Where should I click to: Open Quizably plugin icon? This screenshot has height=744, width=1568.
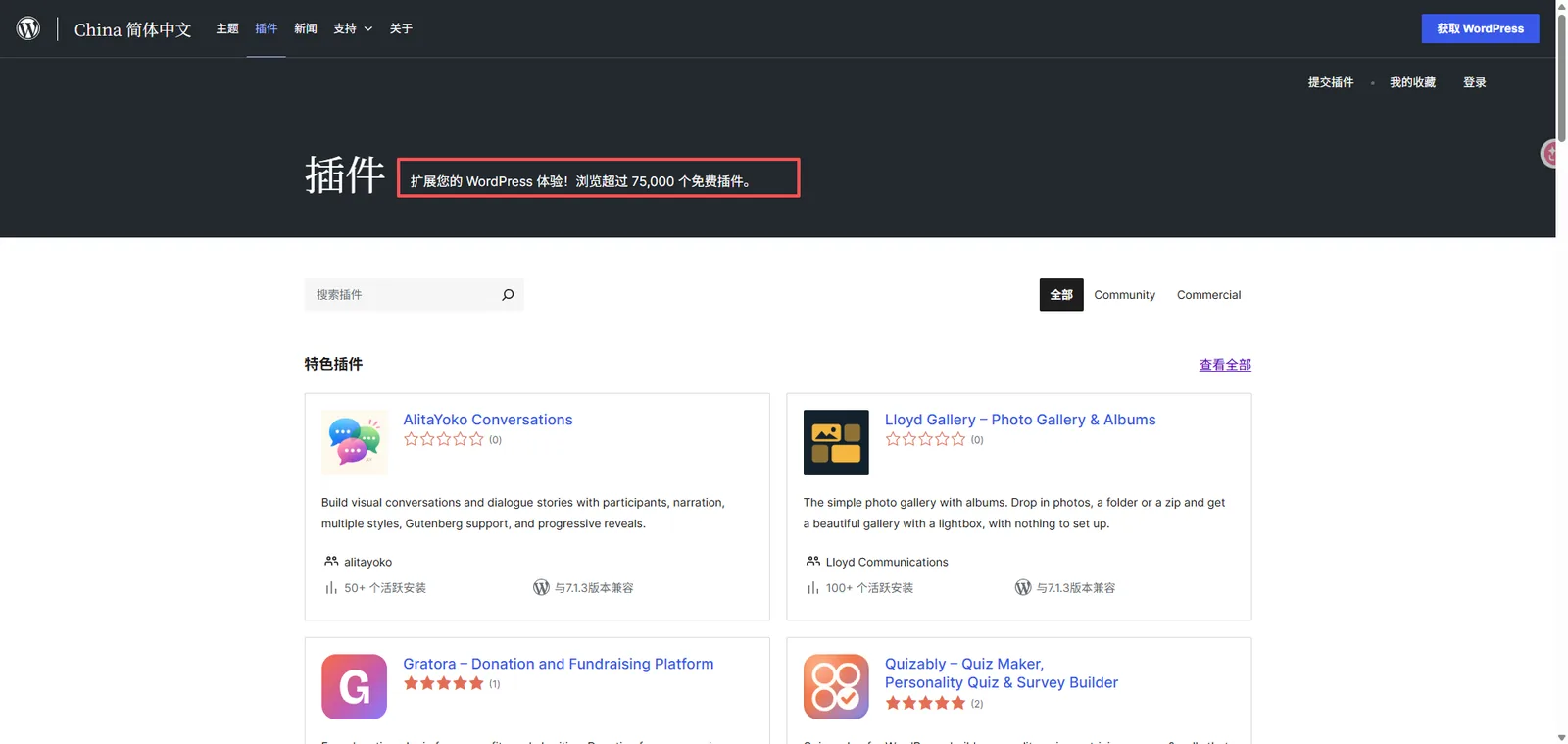point(836,686)
